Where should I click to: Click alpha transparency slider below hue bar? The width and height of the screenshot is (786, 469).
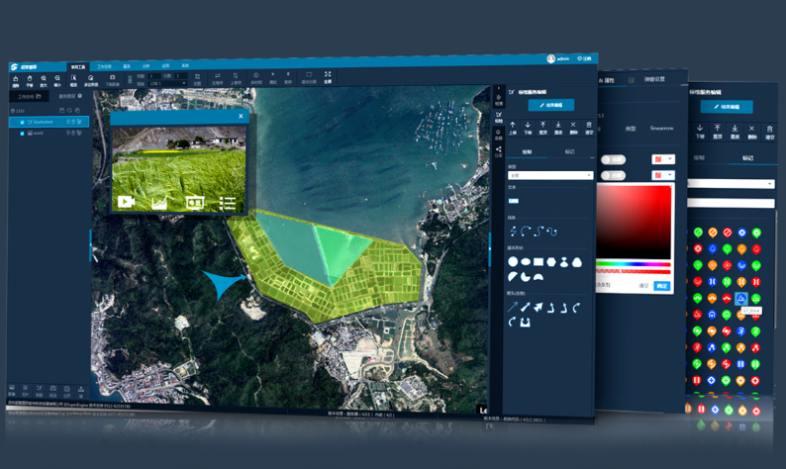[634, 272]
